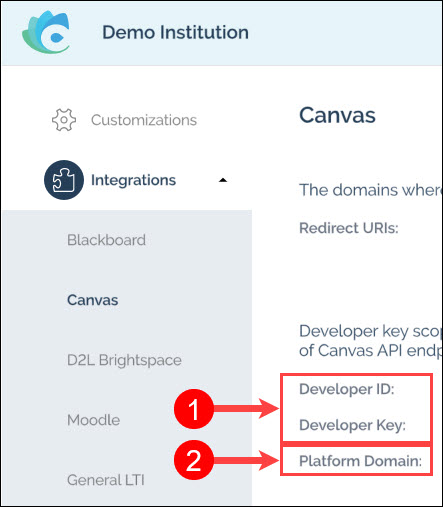Click the Redirect URIs label
This screenshot has height=507, width=443.
click(x=349, y=228)
